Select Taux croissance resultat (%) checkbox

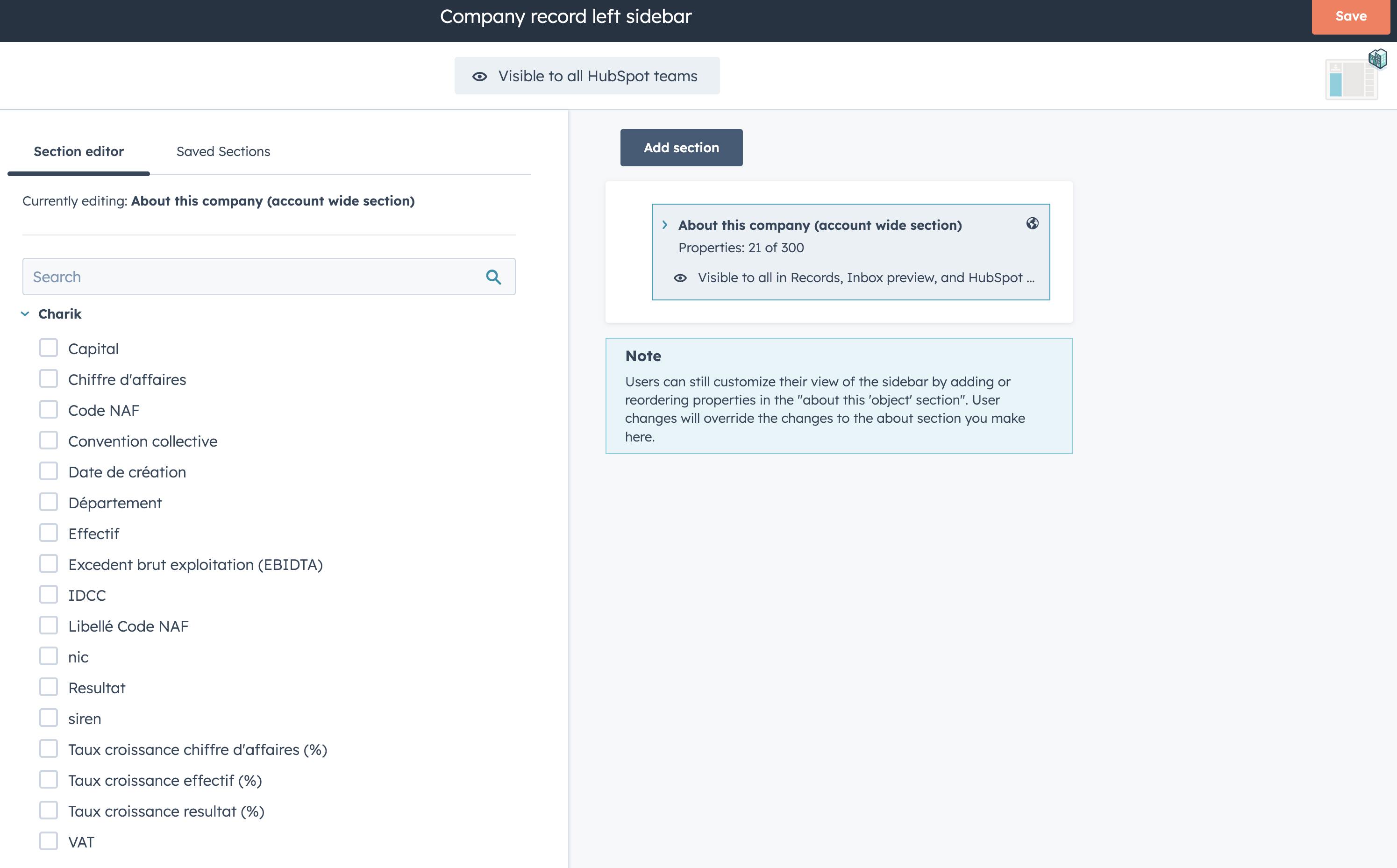point(49,811)
